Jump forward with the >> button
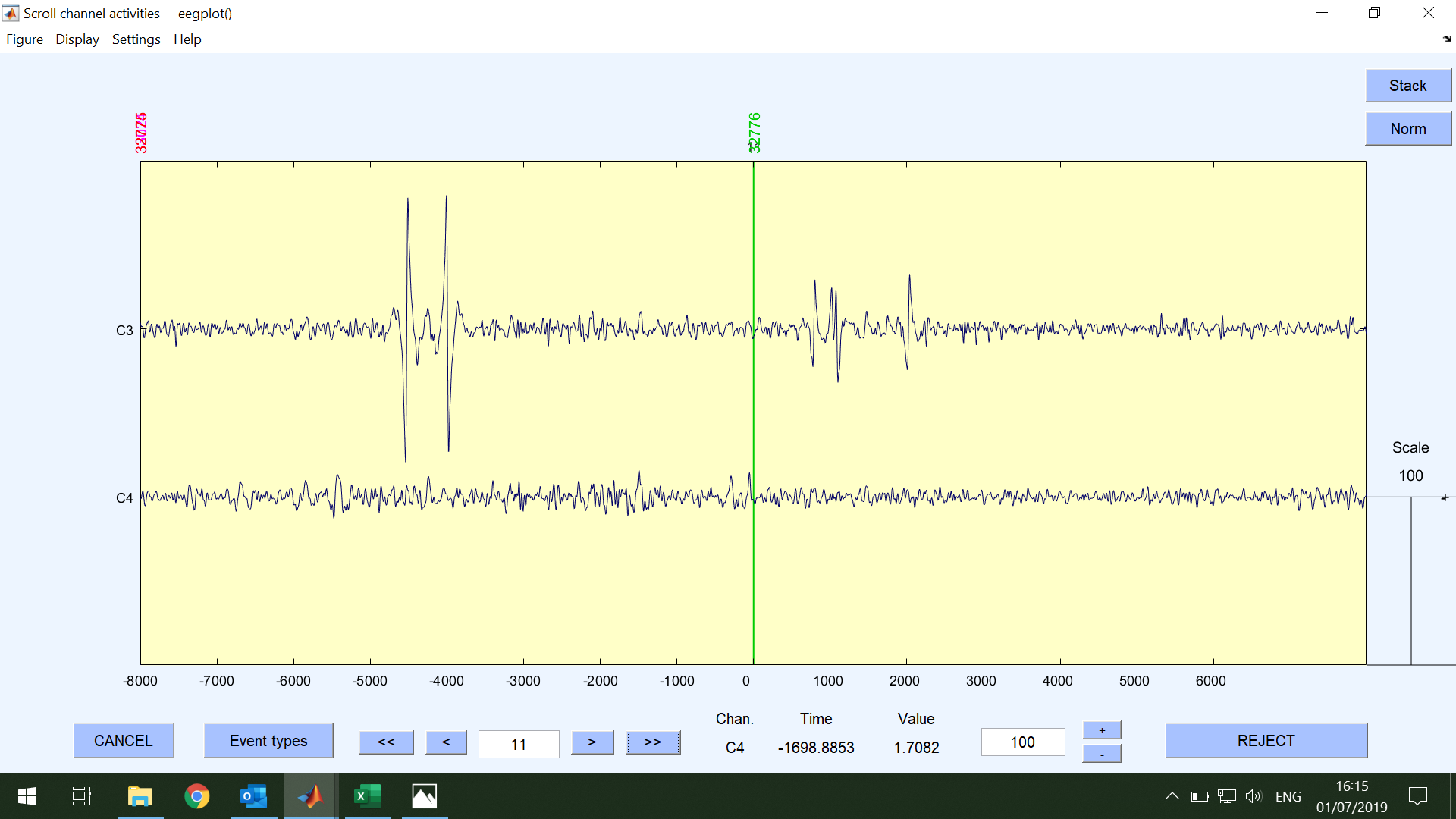This screenshot has width=1456, height=819. click(653, 742)
